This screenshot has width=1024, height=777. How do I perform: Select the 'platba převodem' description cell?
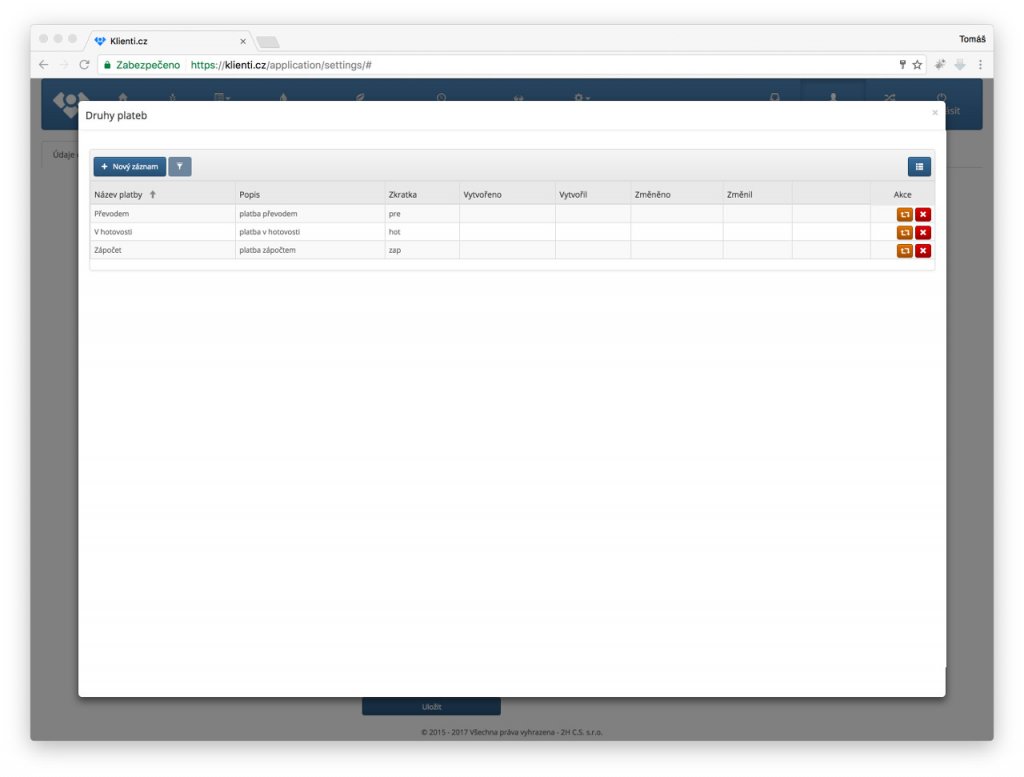[x=268, y=214]
